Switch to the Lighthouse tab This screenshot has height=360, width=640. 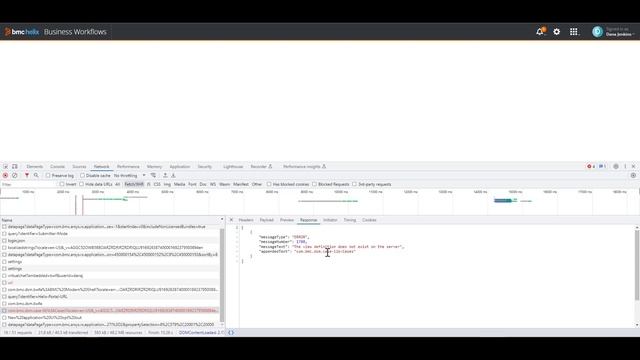pos(233,167)
